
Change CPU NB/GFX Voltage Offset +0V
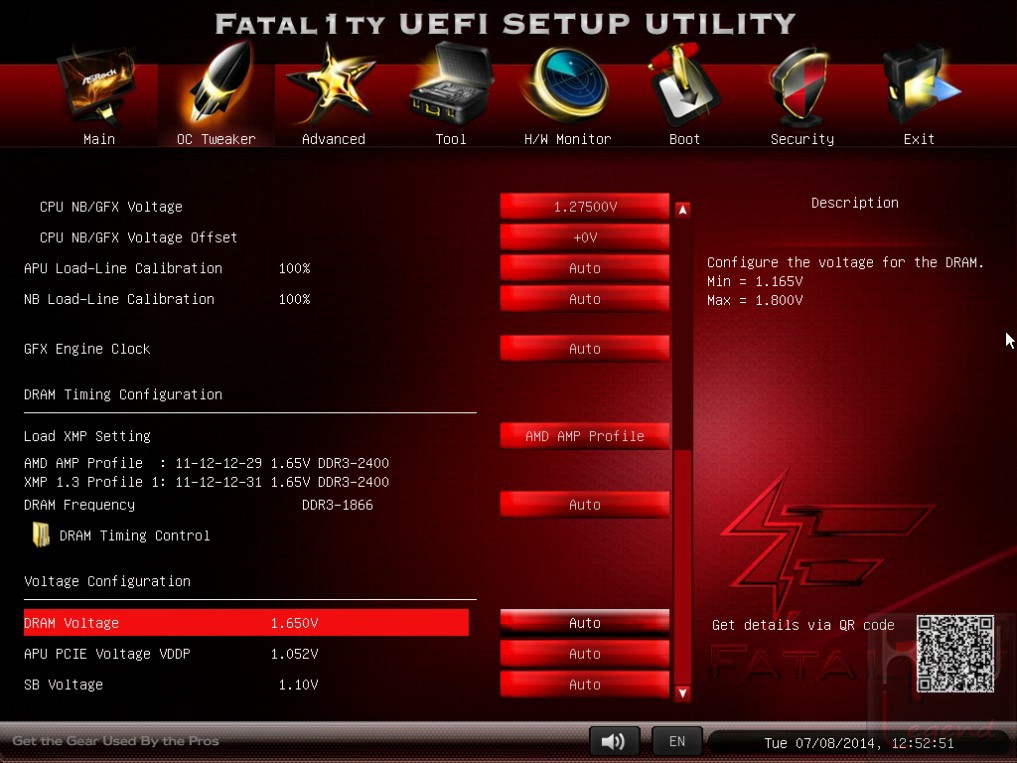[584, 237]
